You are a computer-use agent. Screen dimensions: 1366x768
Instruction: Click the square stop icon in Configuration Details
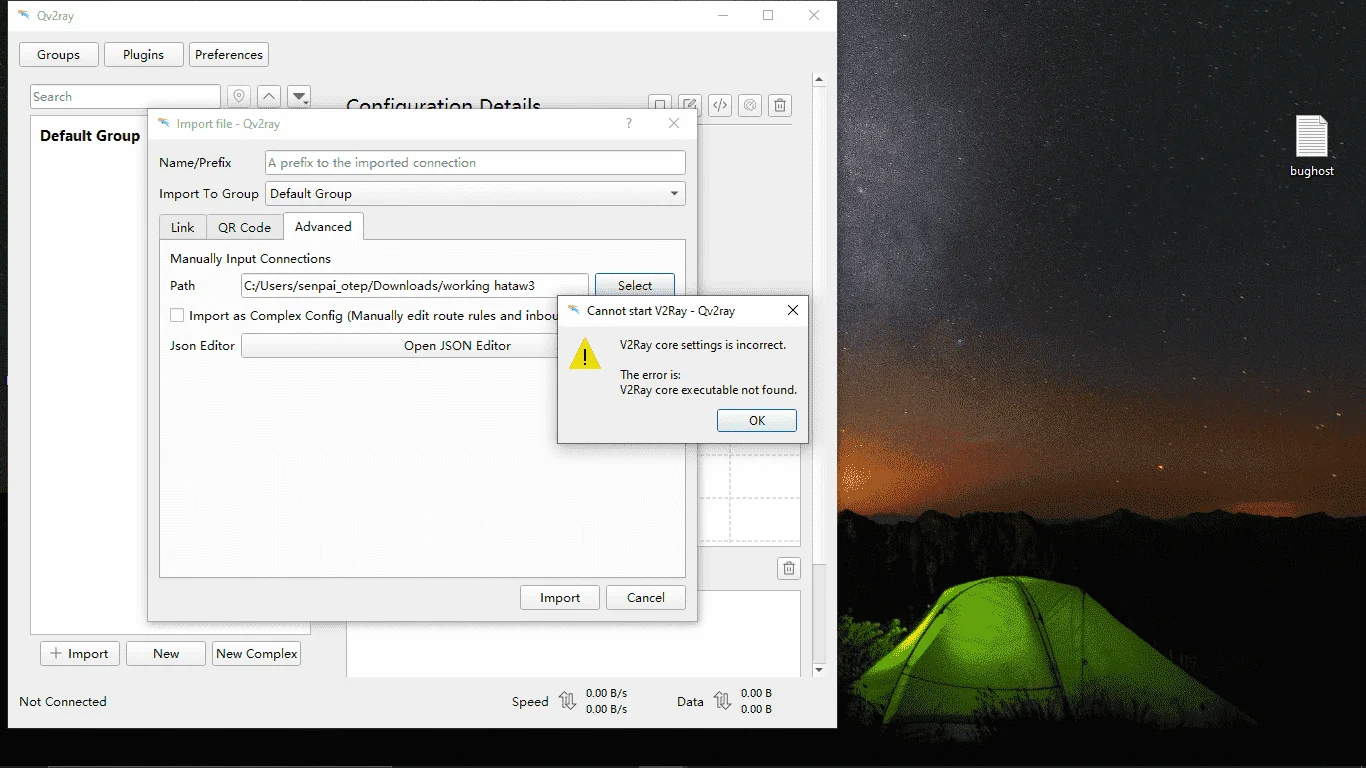click(x=659, y=104)
